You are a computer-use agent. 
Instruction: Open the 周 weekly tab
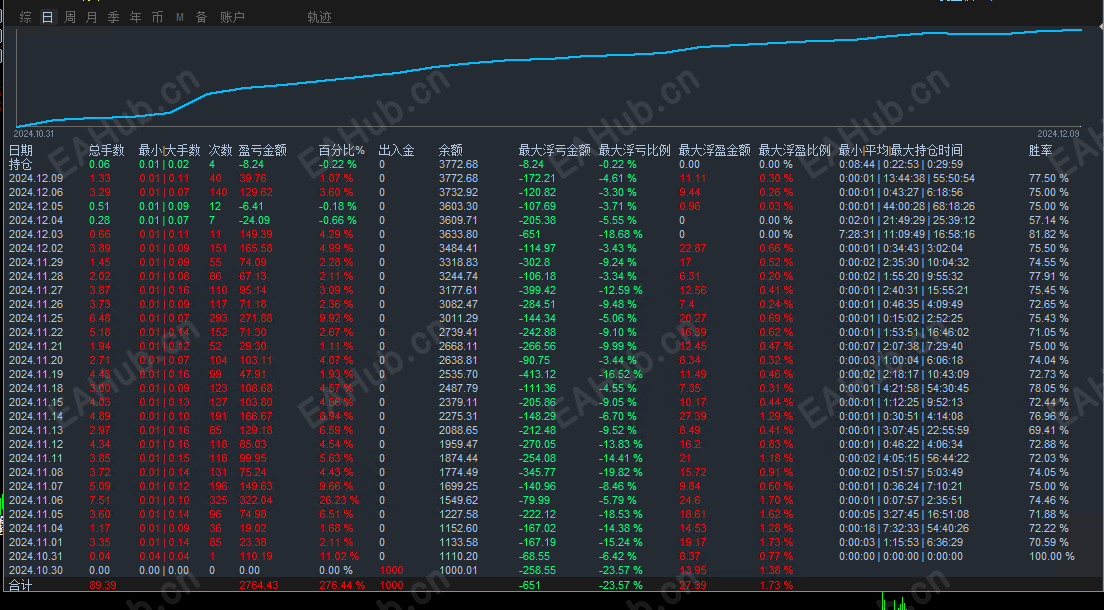tap(70, 17)
